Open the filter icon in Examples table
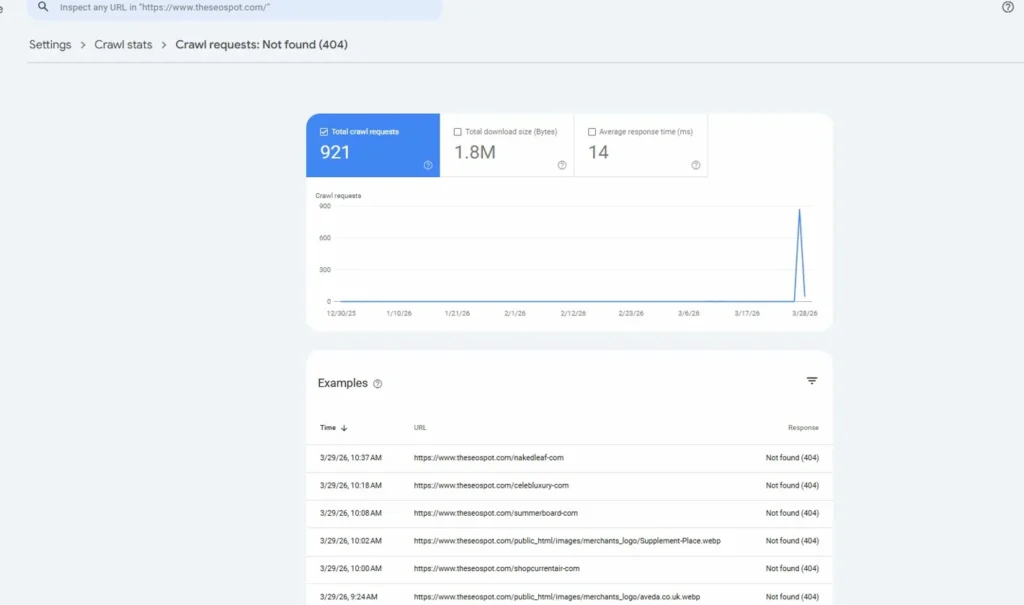Viewport: 1024px width, 605px height. [812, 381]
